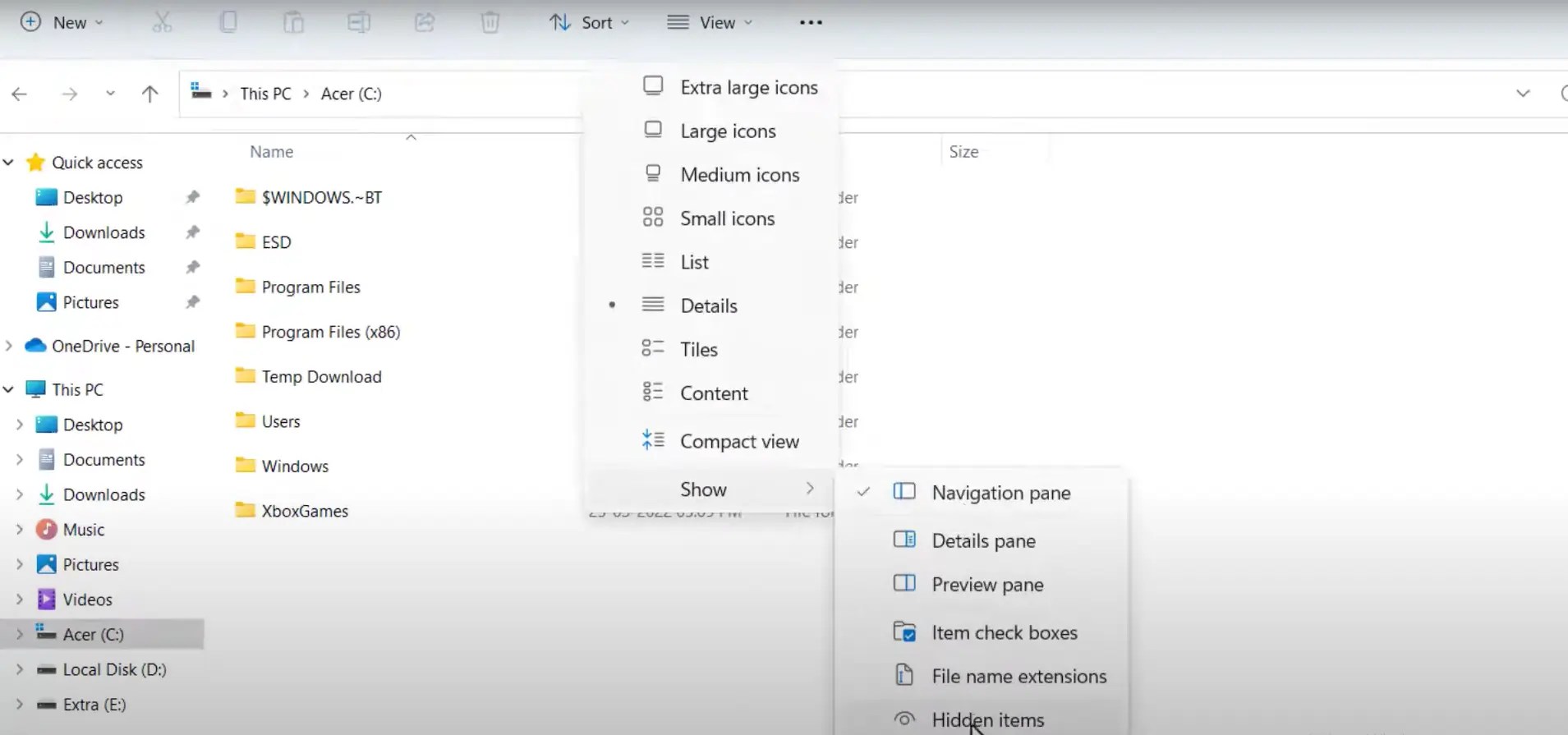Viewport: 1568px width, 735px height.
Task: Go up one folder level
Action: click(x=149, y=94)
